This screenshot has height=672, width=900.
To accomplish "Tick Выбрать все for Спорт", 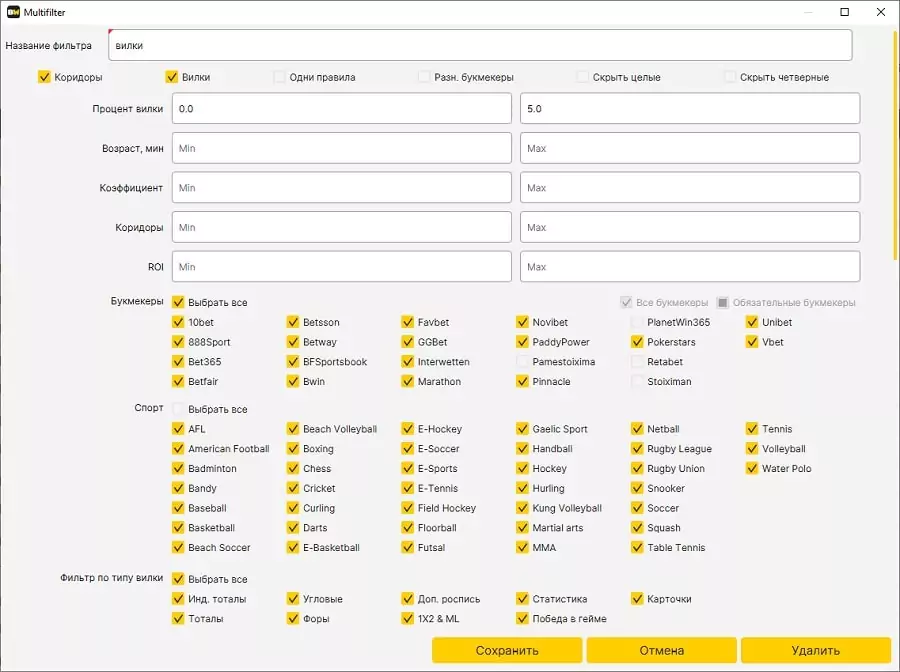I will coord(178,409).
